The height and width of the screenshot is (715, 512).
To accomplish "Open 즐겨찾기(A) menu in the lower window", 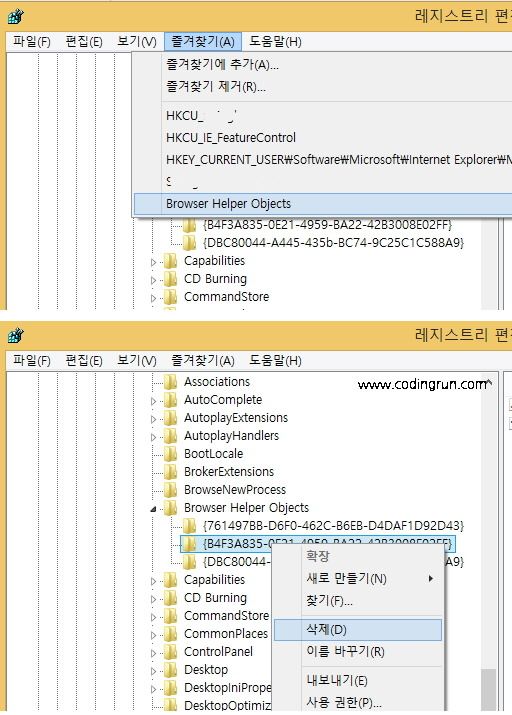I will coord(203,361).
